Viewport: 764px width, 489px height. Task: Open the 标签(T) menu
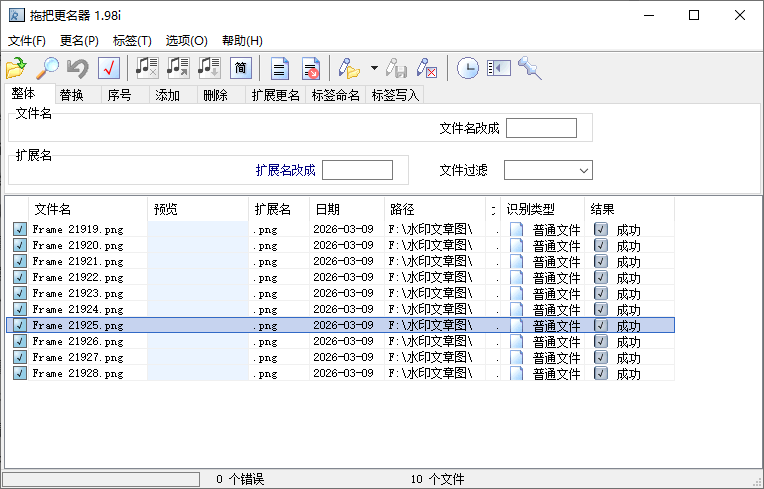pyautogui.click(x=132, y=40)
